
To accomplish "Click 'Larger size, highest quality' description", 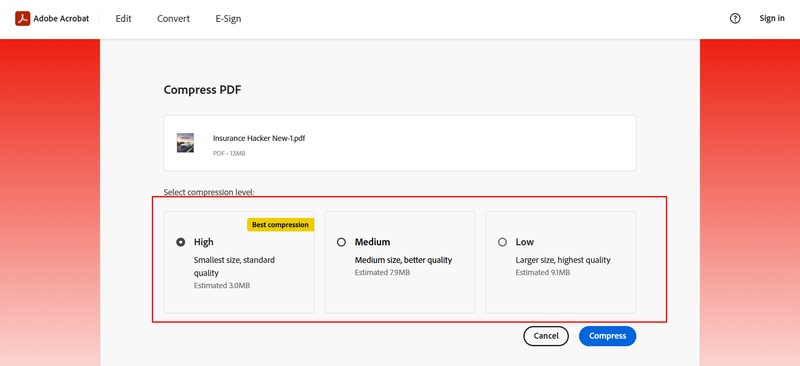I will click(563, 260).
